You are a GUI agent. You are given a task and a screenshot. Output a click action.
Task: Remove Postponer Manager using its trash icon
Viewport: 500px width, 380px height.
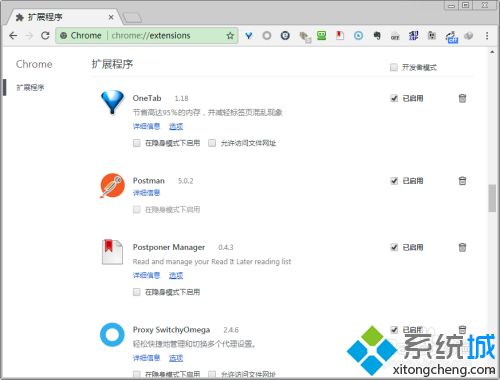(x=462, y=247)
